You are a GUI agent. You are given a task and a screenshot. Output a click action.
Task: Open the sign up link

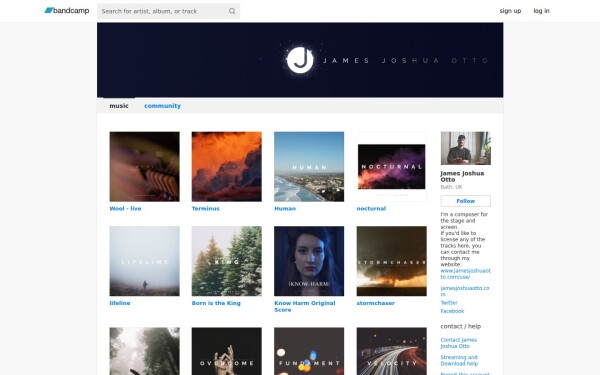(x=510, y=11)
